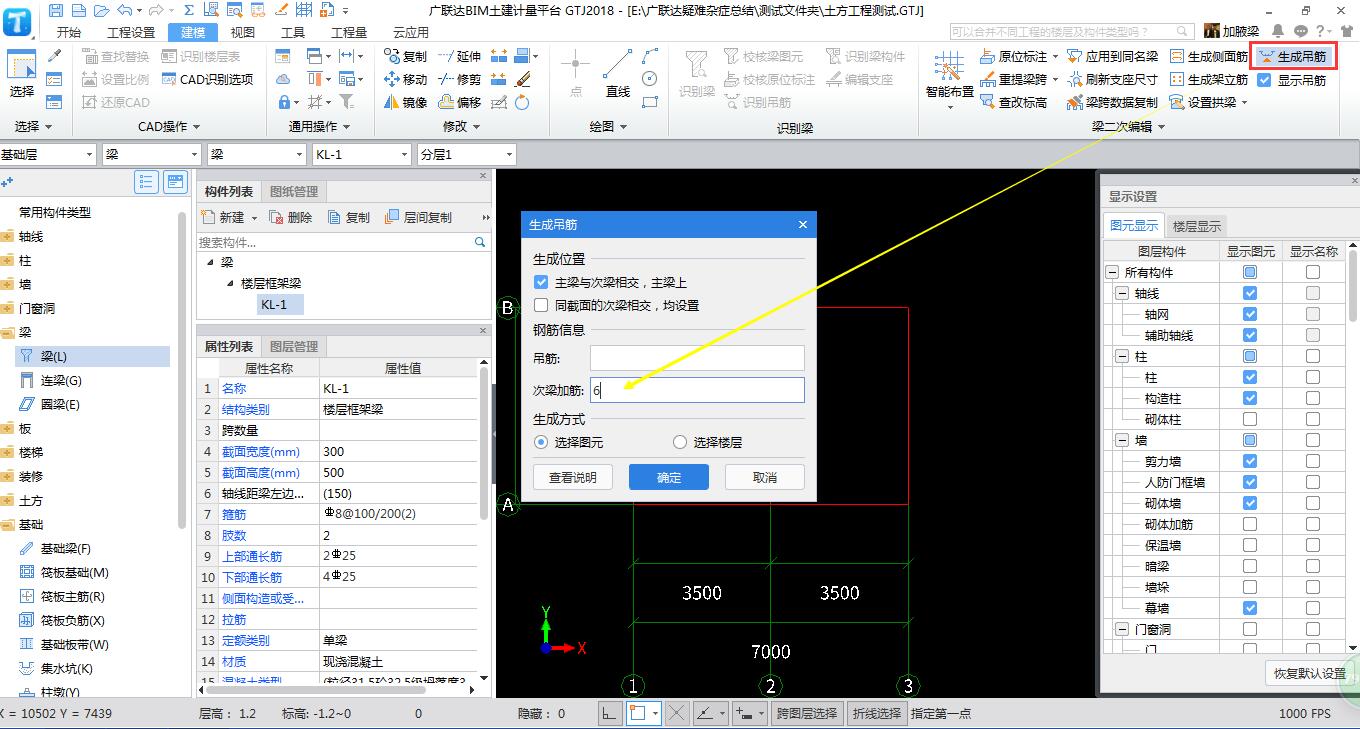This screenshot has height=729, width=1360.
Task: Click the 删除 delete icon in component list
Action: 291,217
